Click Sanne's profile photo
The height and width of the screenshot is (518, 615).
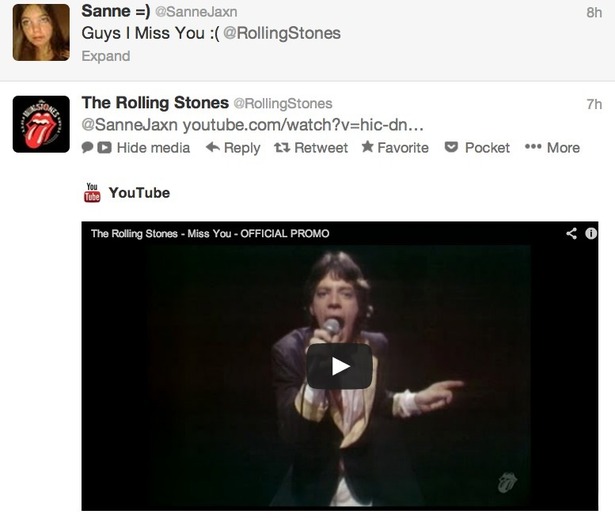coord(41,32)
